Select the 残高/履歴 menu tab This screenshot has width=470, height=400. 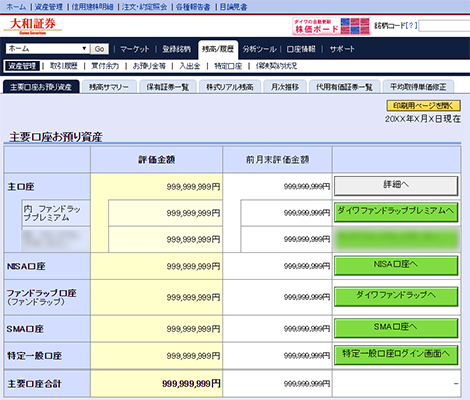218,49
